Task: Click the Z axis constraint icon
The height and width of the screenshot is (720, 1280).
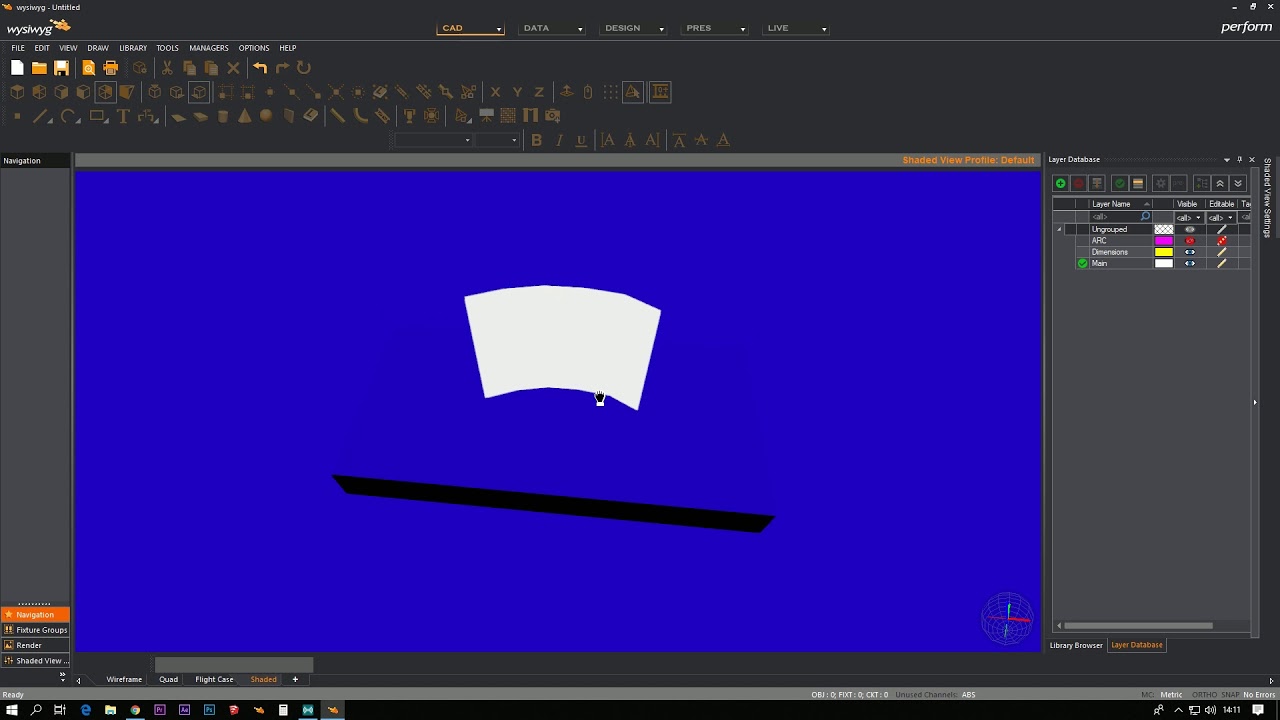Action: tap(539, 92)
